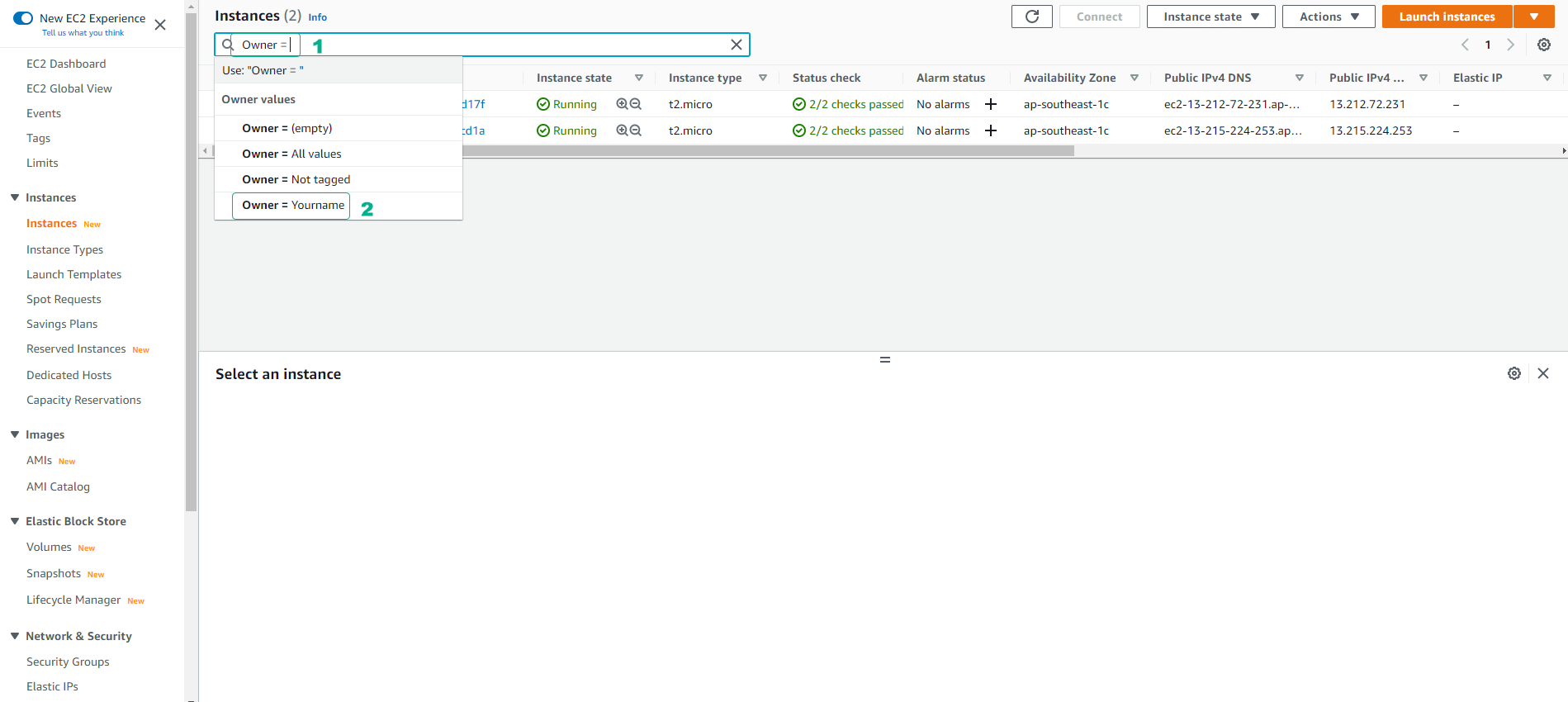Open AMIs page

click(x=40, y=460)
